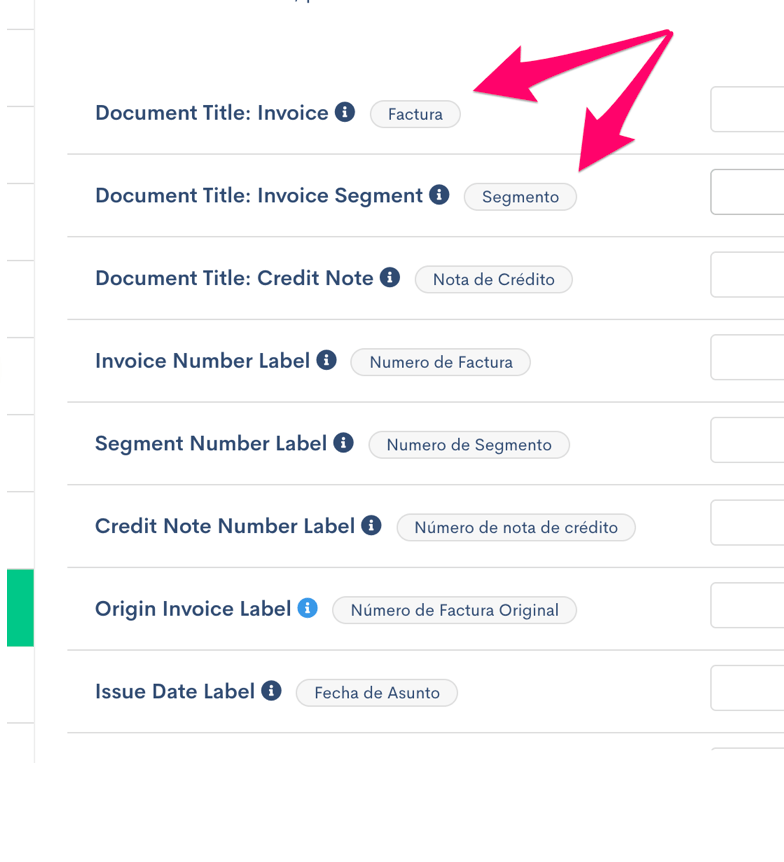Select the Número de Factura Original pill
The image size is (784, 862).
(454, 610)
